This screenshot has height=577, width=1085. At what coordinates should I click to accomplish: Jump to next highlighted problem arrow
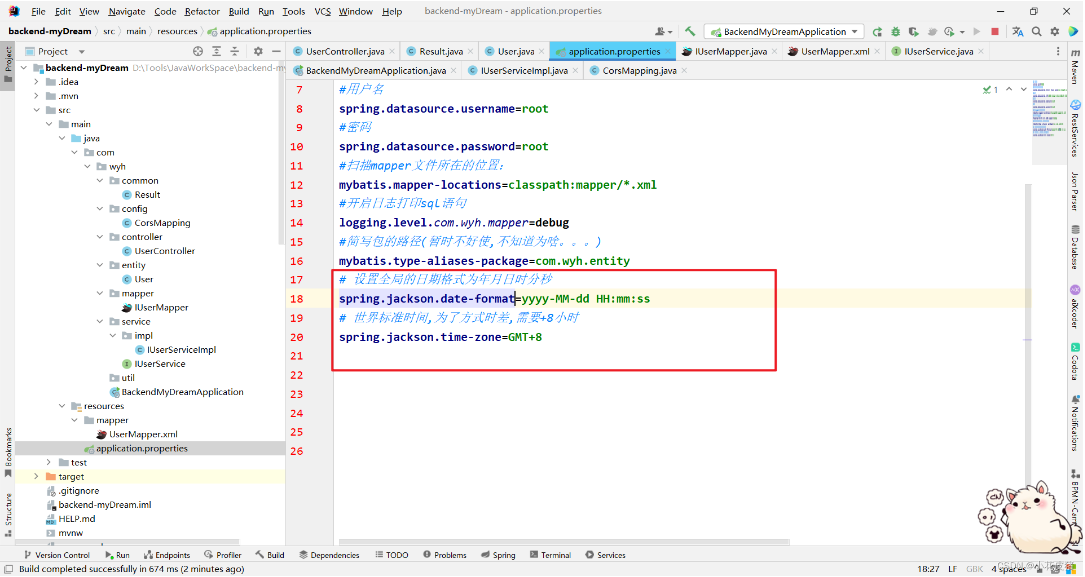tap(1023, 89)
